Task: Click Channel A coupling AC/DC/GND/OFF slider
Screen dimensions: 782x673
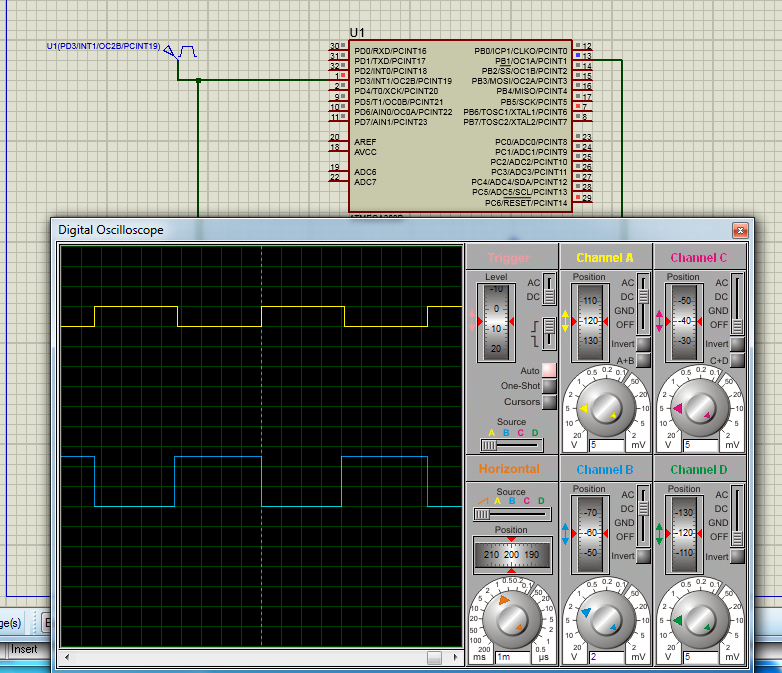Action: [x=643, y=304]
